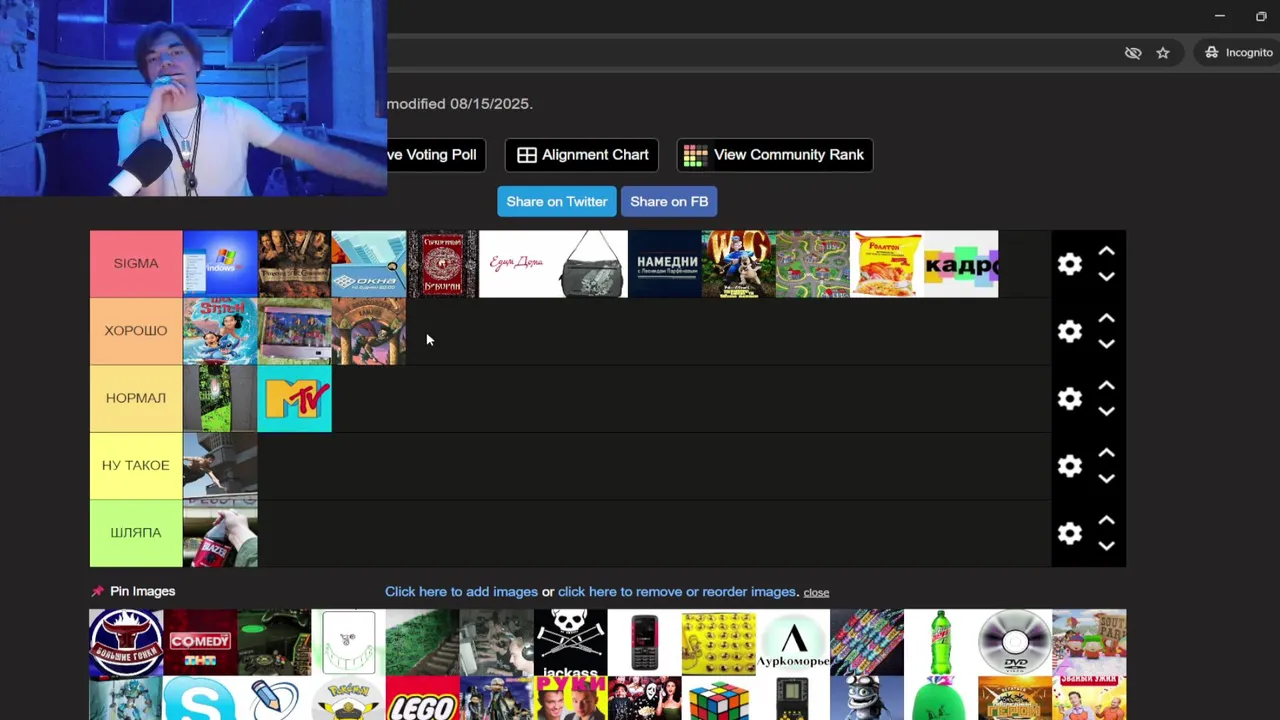This screenshot has width=1280, height=720.
Task: Pick the Blazer bottle image in ШЛЯПА
Action: [x=220, y=533]
